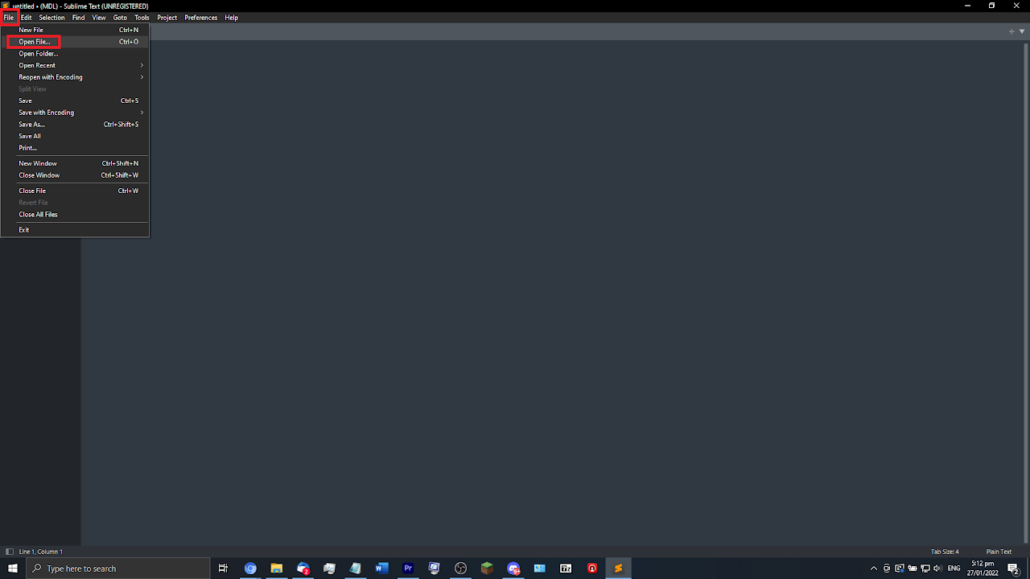Screen dimensions: 1030x579
Task: Click the Windows Start button
Action: click(x=13, y=568)
